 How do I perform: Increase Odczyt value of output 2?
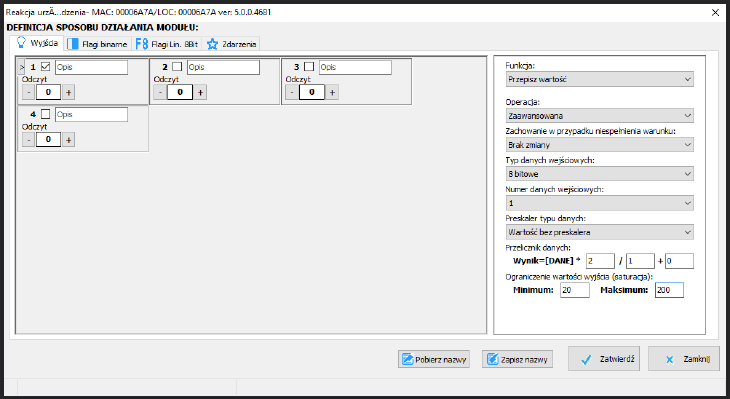[200, 92]
